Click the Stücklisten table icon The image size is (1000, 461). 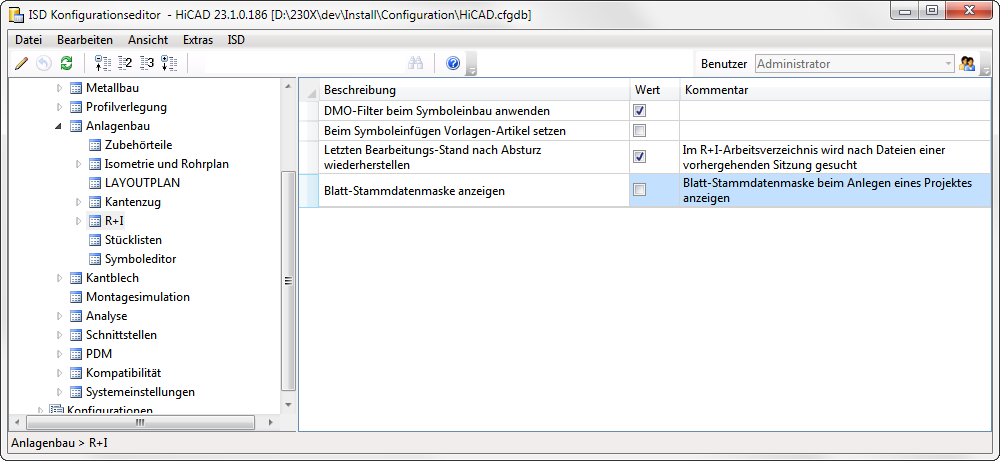click(95, 240)
